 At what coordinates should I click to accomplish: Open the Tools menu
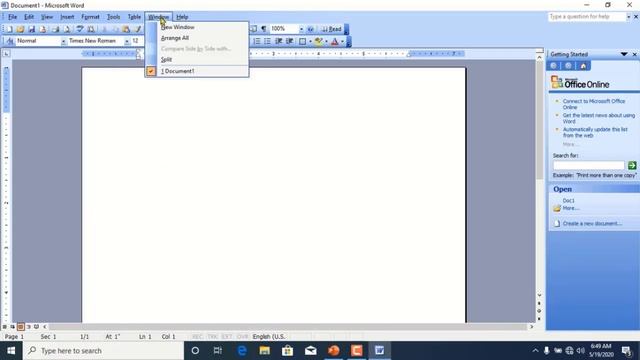113,17
